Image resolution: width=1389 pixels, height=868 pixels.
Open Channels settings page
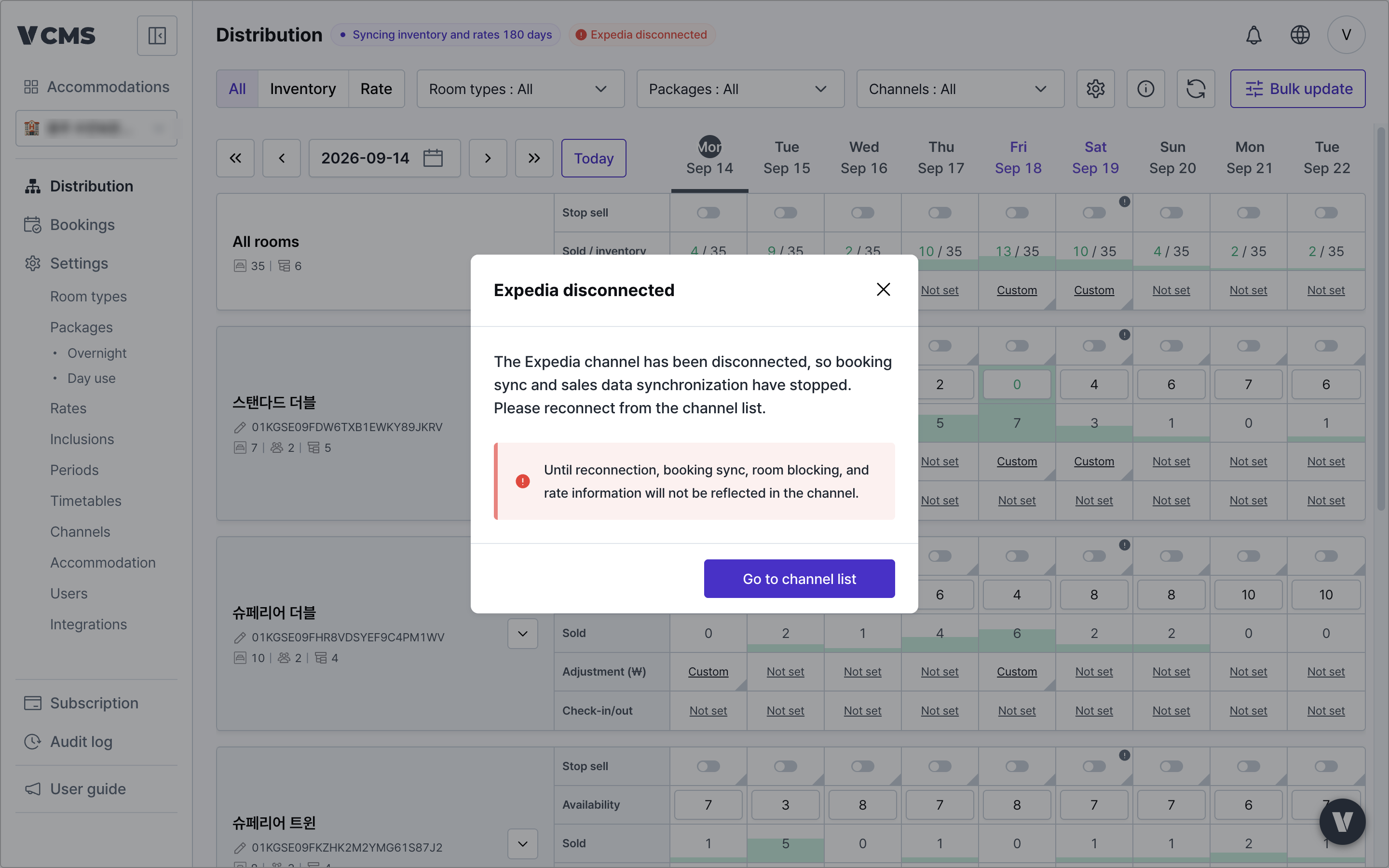point(80,531)
